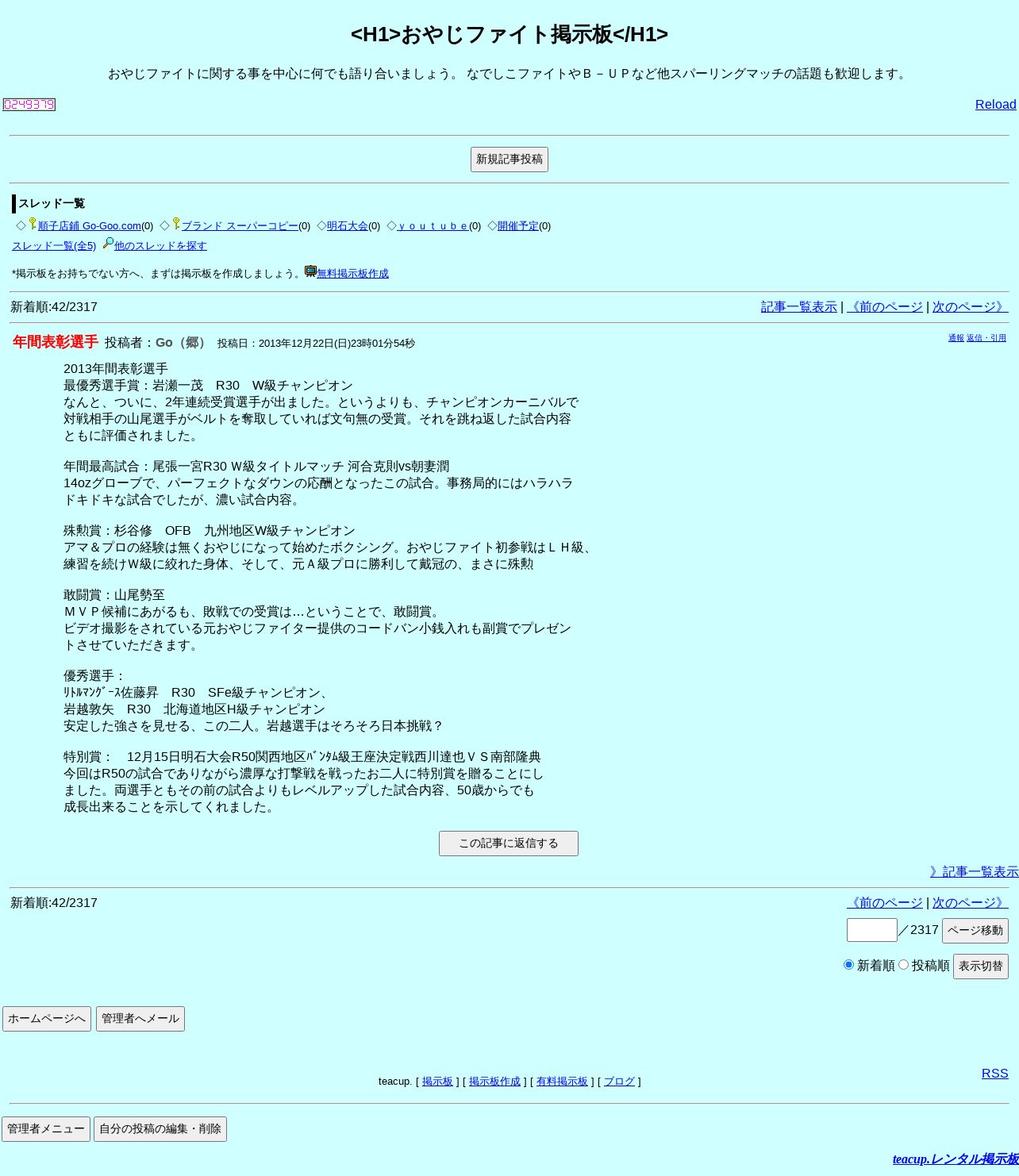This screenshot has width=1019, height=1176.
Task: Click 他のスレッドを探す link
Action: point(160,246)
